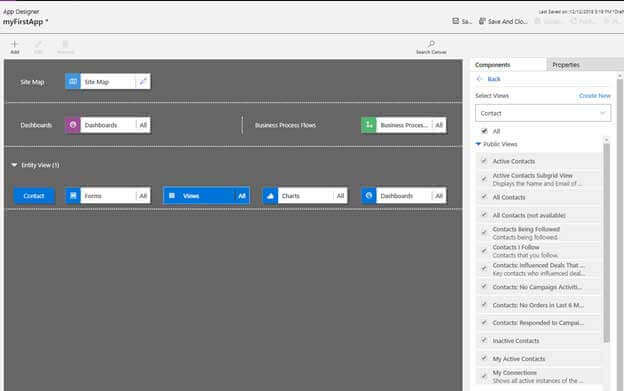The height and width of the screenshot is (391, 624).
Task: Toggle Contacts: Influenced Deals That checkbox
Action: point(484,268)
